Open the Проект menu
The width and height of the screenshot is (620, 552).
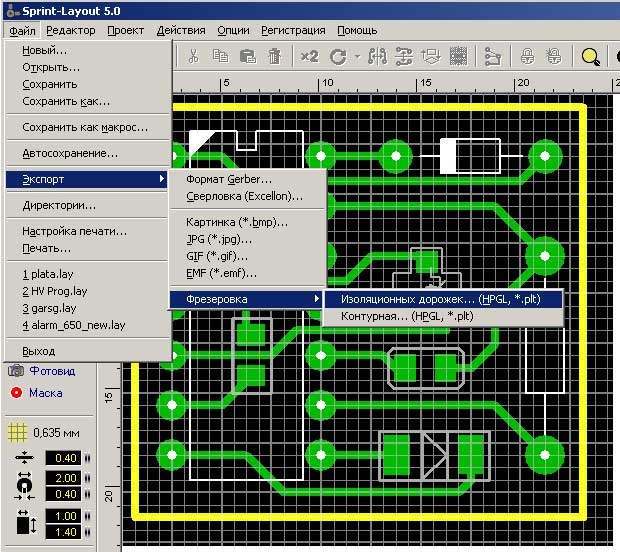126,30
